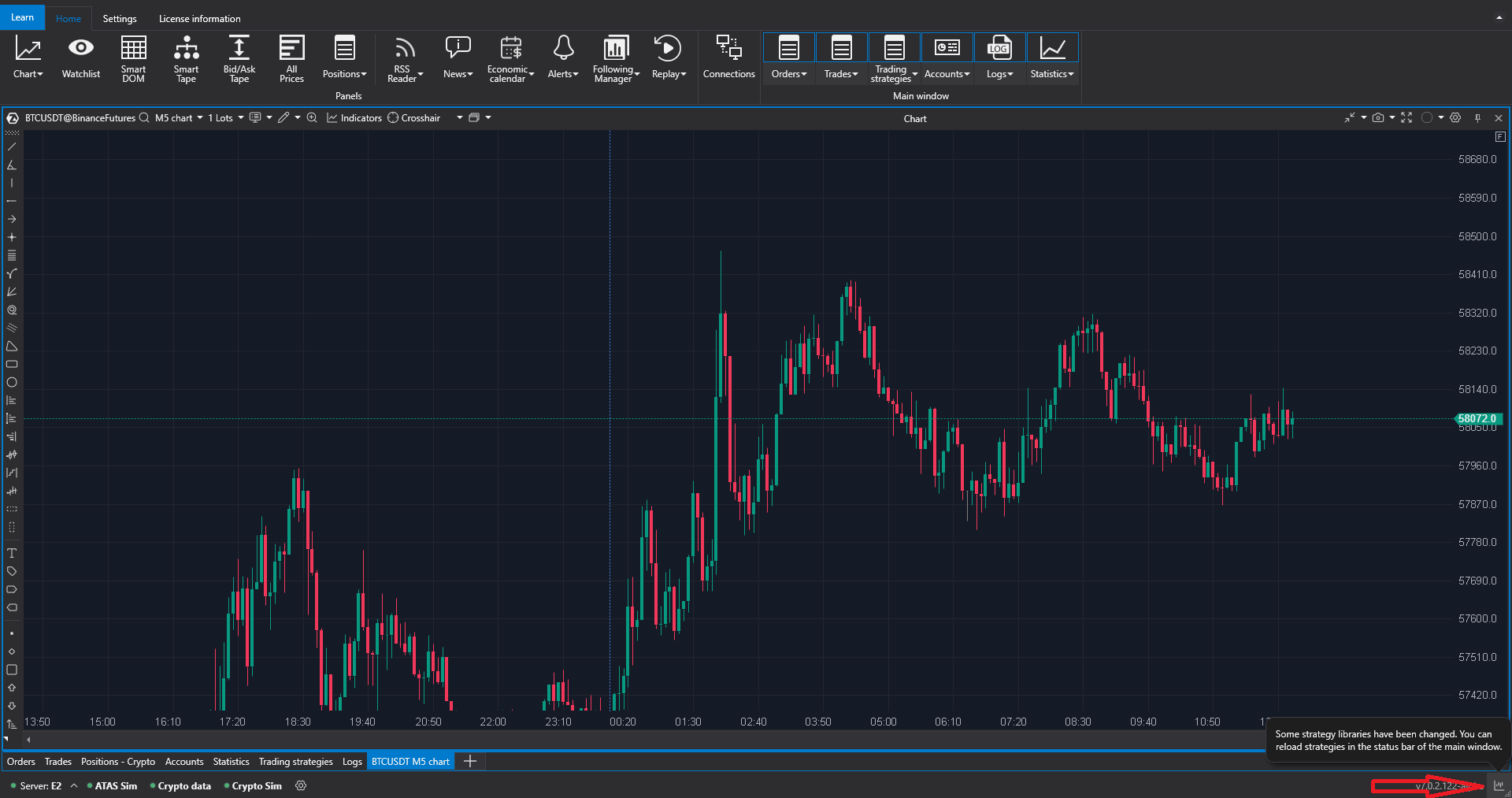Select the rectangle drawing tool
The height and width of the screenshot is (798, 1512).
click(x=12, y=364)
